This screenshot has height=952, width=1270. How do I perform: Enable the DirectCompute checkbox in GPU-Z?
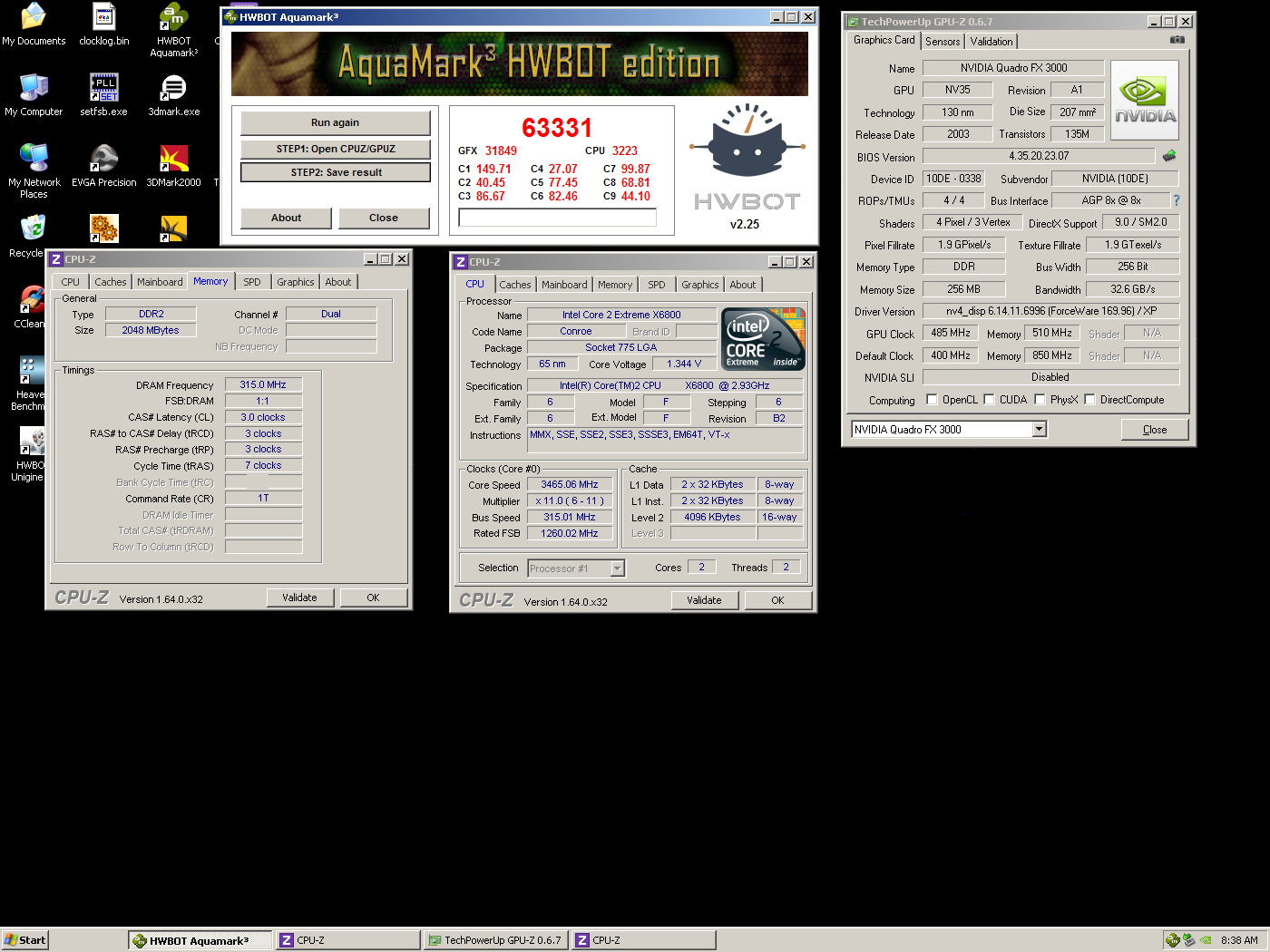click(1089, 399)
